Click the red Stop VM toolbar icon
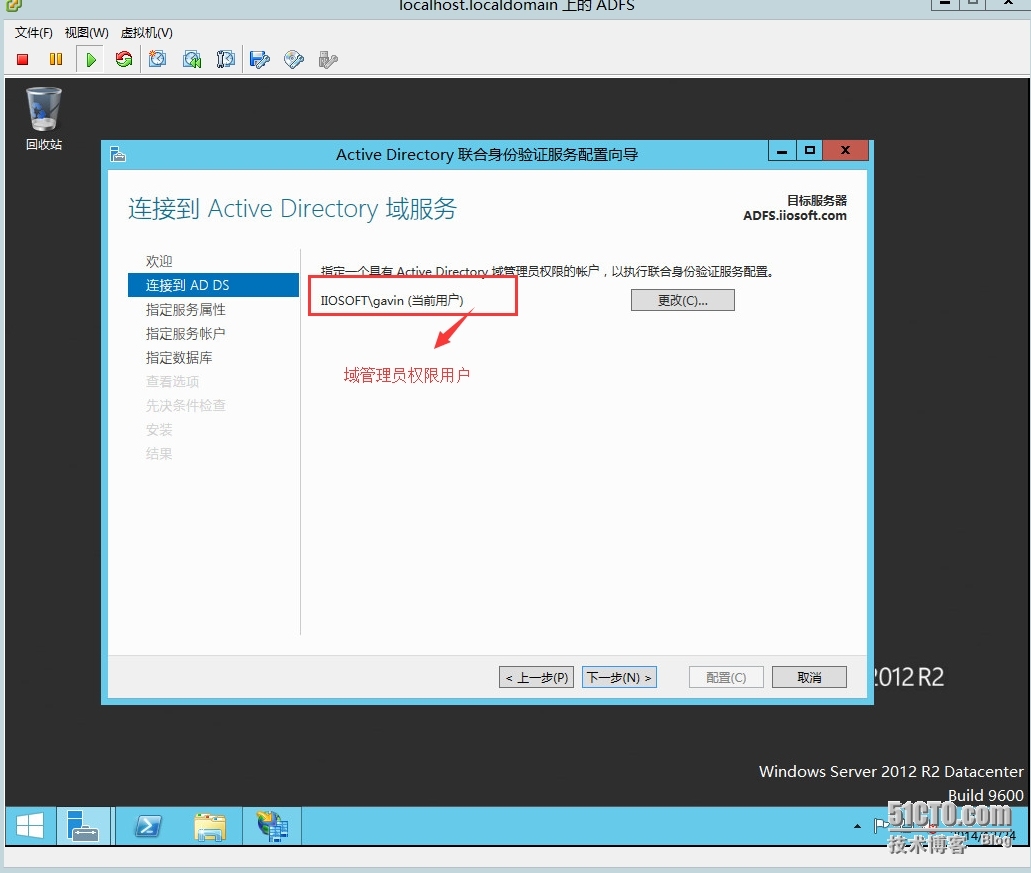 [22, 60]
